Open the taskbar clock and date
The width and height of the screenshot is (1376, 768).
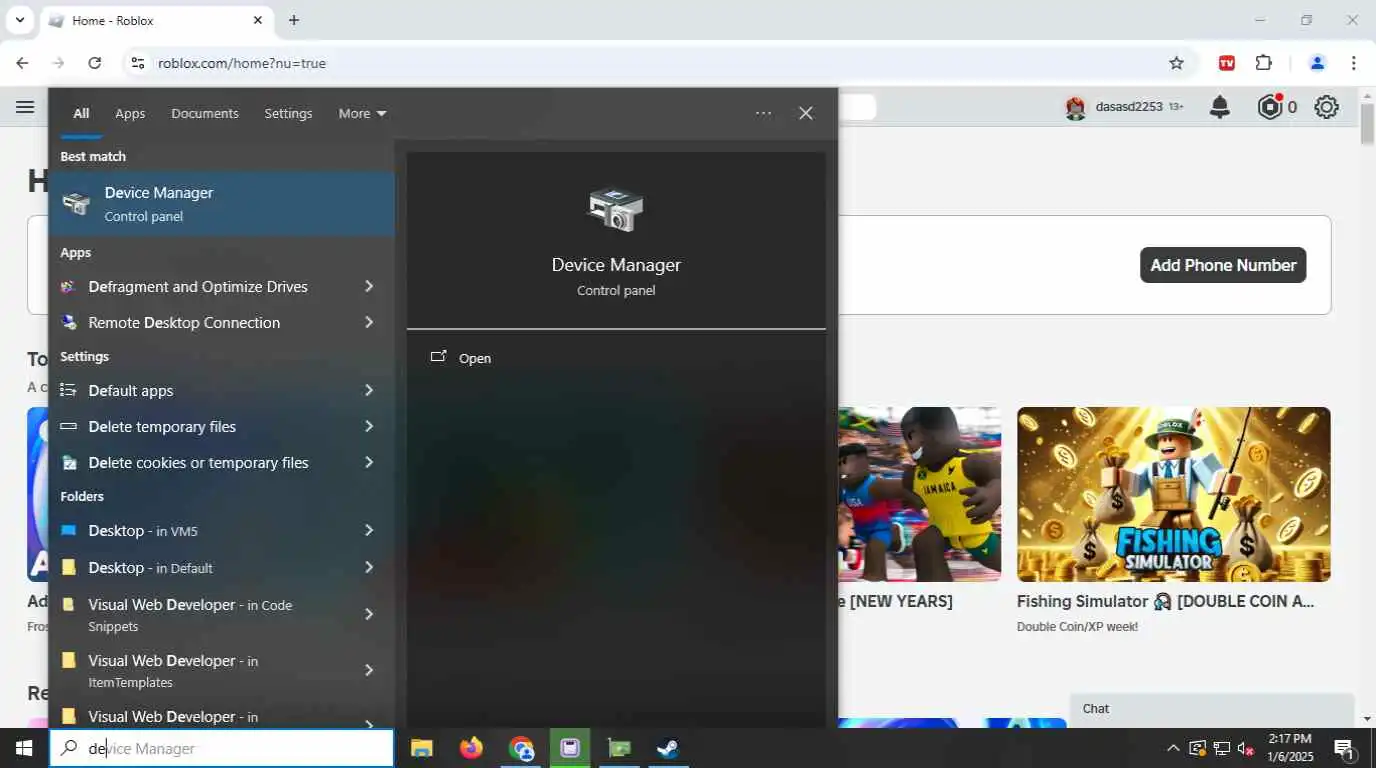click(1290, 748)
